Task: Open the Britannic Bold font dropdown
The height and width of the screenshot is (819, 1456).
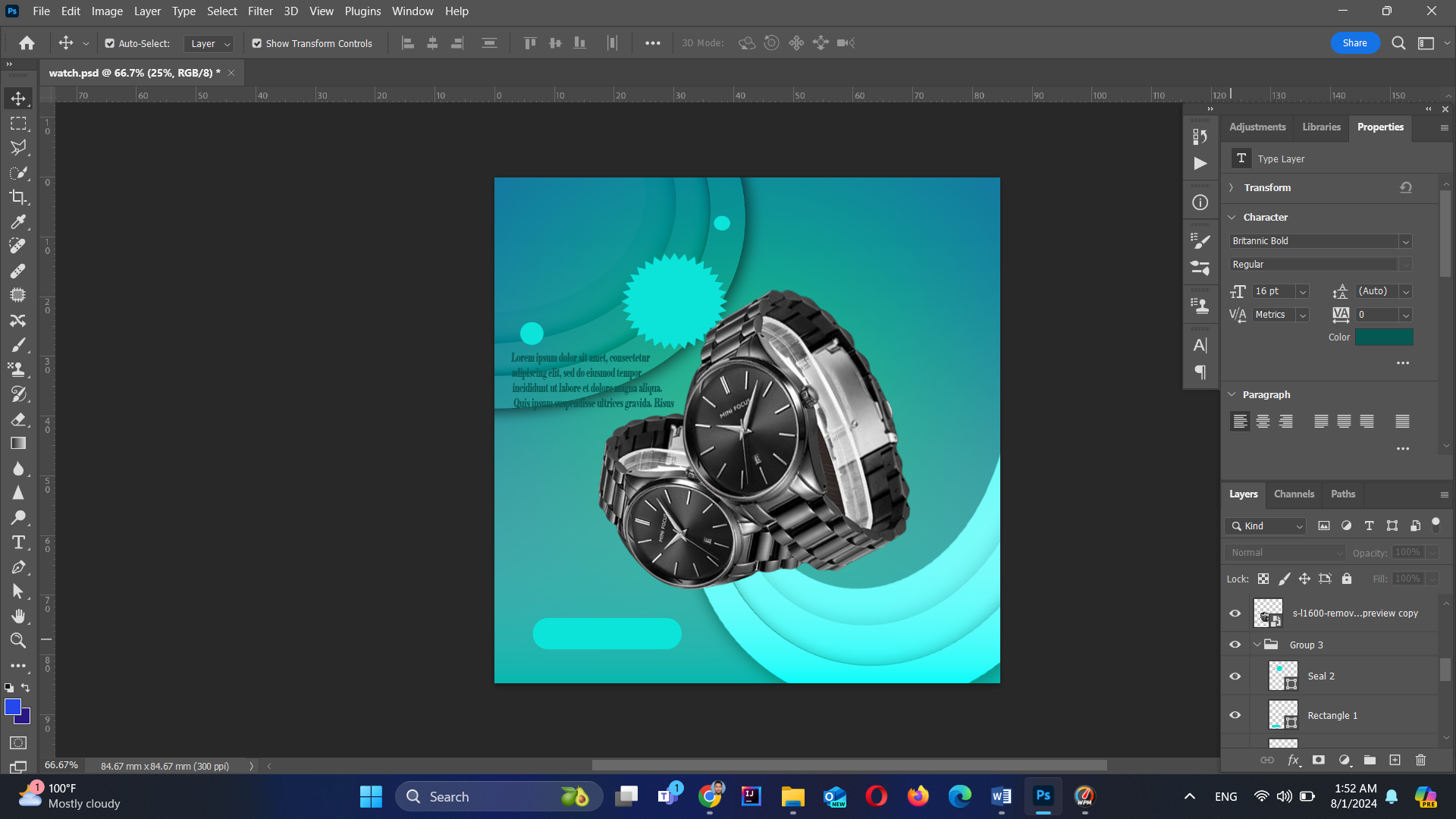Action: pos(1405,241)
